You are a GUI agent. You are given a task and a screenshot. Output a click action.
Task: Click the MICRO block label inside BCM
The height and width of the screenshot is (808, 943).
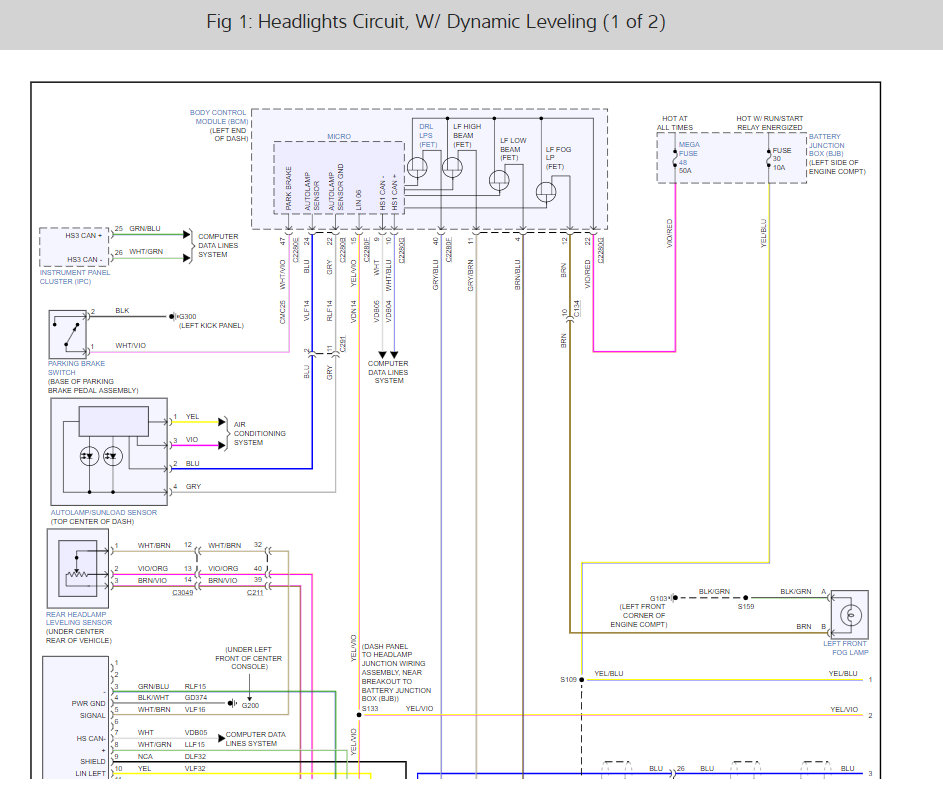339,136
